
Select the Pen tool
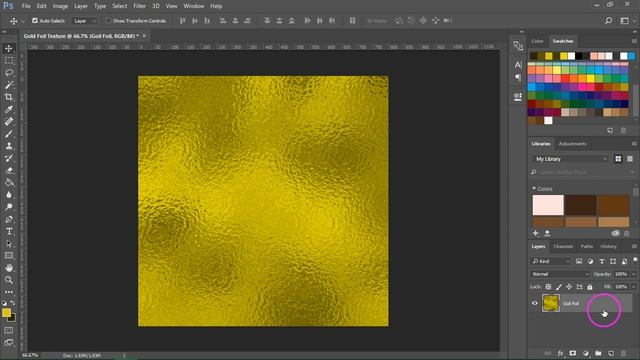[9, 219]
